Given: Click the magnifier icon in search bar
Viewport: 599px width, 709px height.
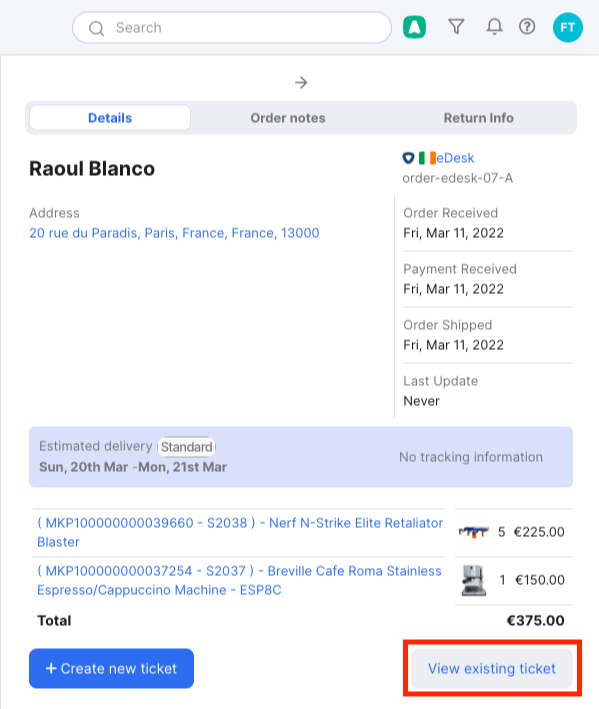Looking at the screenshot, I should pos(96,28).
